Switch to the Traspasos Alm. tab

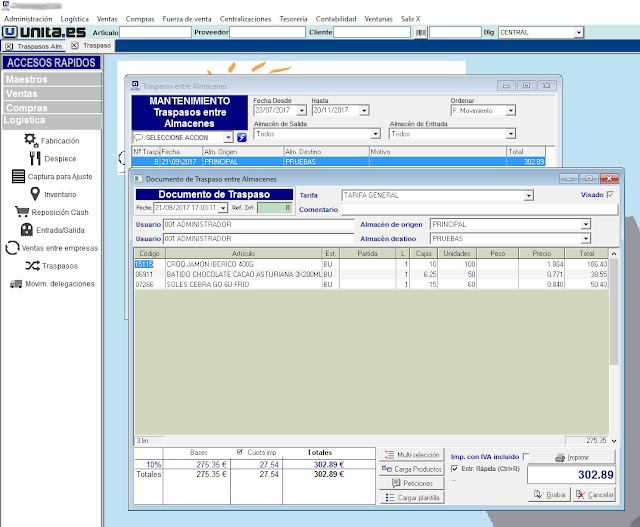point(38,46)
